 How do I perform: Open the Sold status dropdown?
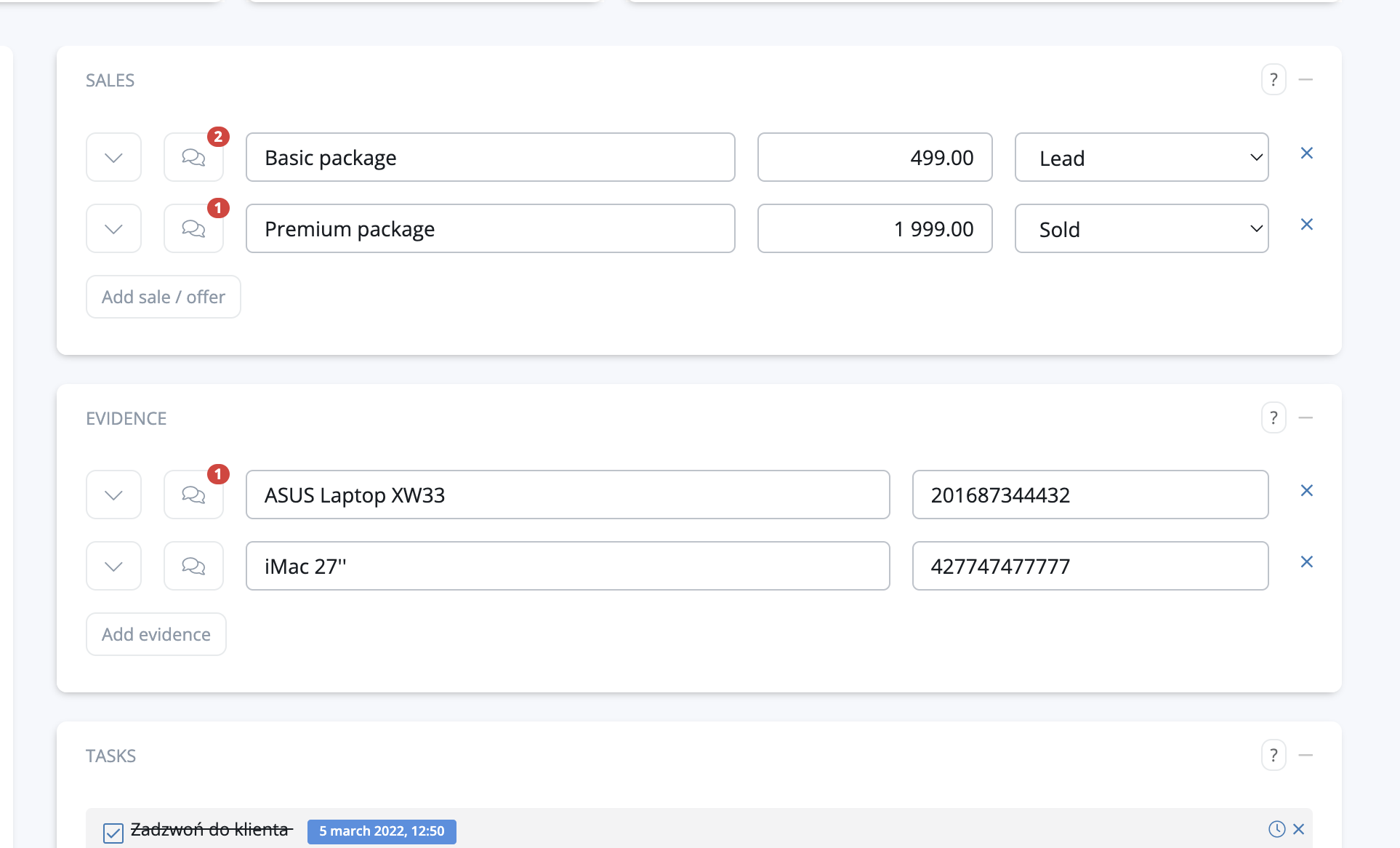[x=1141, y=228]
